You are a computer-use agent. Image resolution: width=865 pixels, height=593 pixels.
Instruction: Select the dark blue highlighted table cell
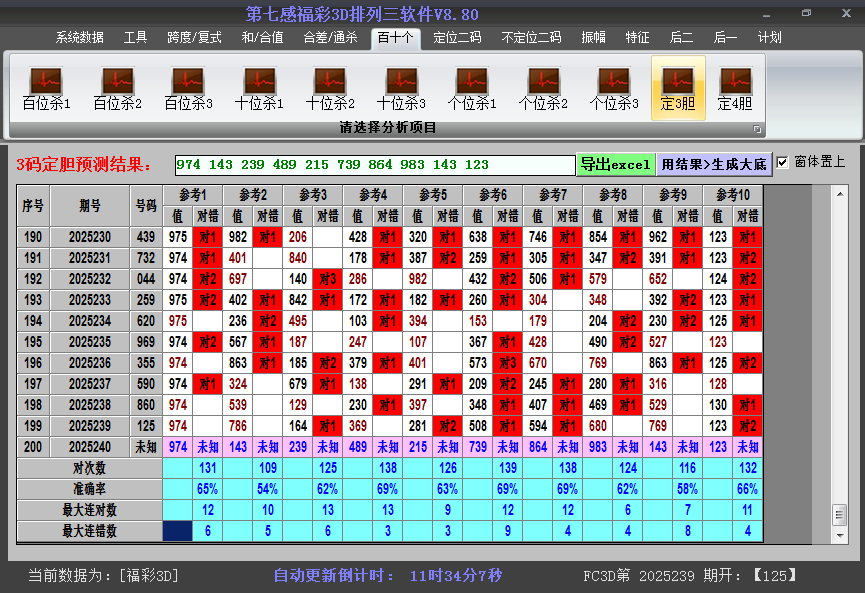coord(178,532)
